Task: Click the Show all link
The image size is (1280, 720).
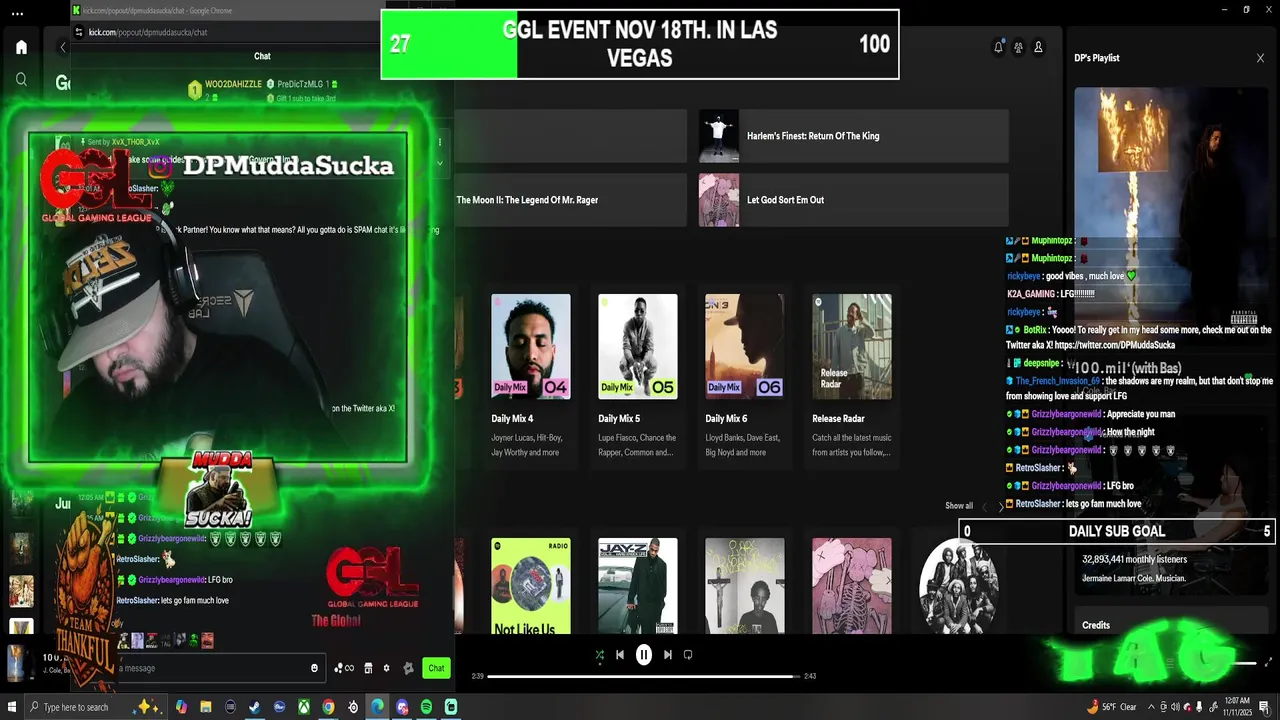Action: click(958, 506)
